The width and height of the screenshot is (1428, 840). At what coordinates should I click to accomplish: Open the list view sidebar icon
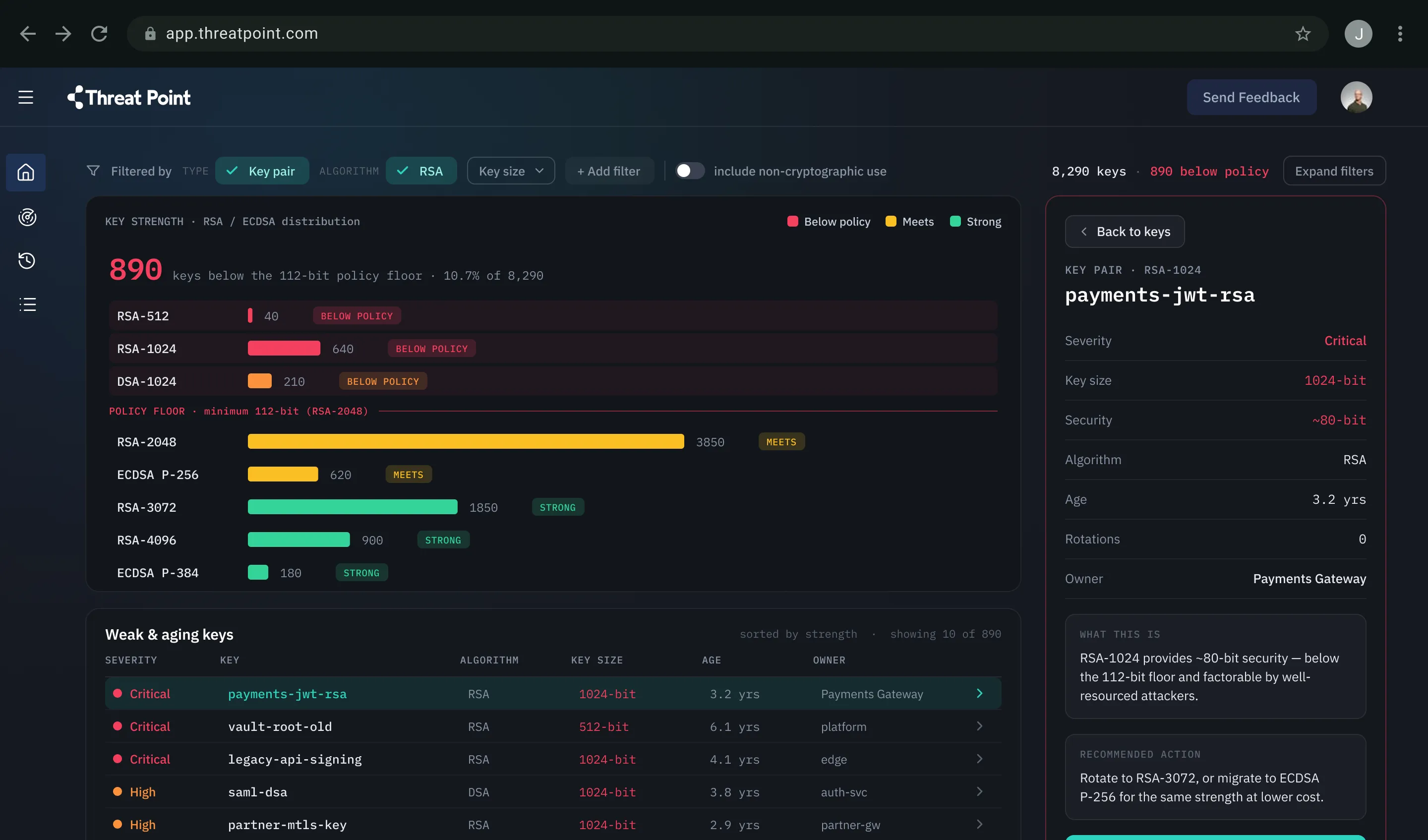[x=27, y=304]
